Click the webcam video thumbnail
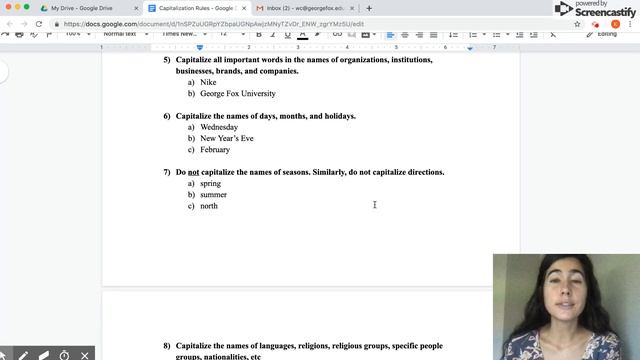 (566, 307)
